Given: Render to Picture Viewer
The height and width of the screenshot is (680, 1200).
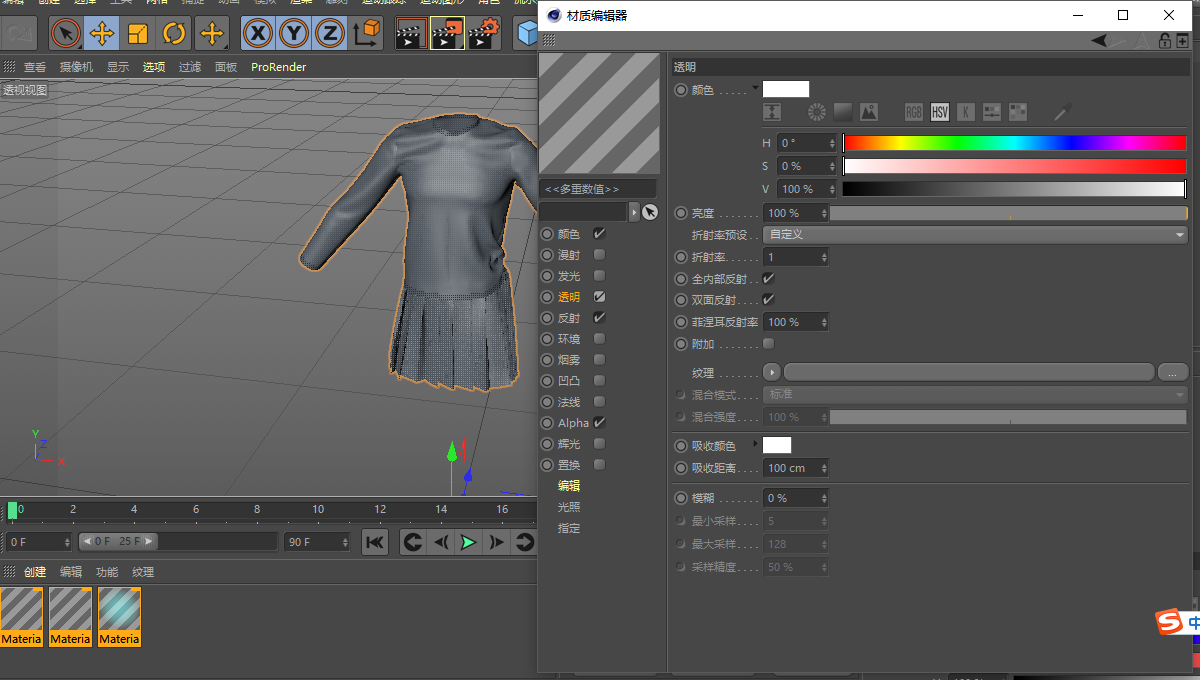Looking at the screenshot, I should click(x=447, y=33).
